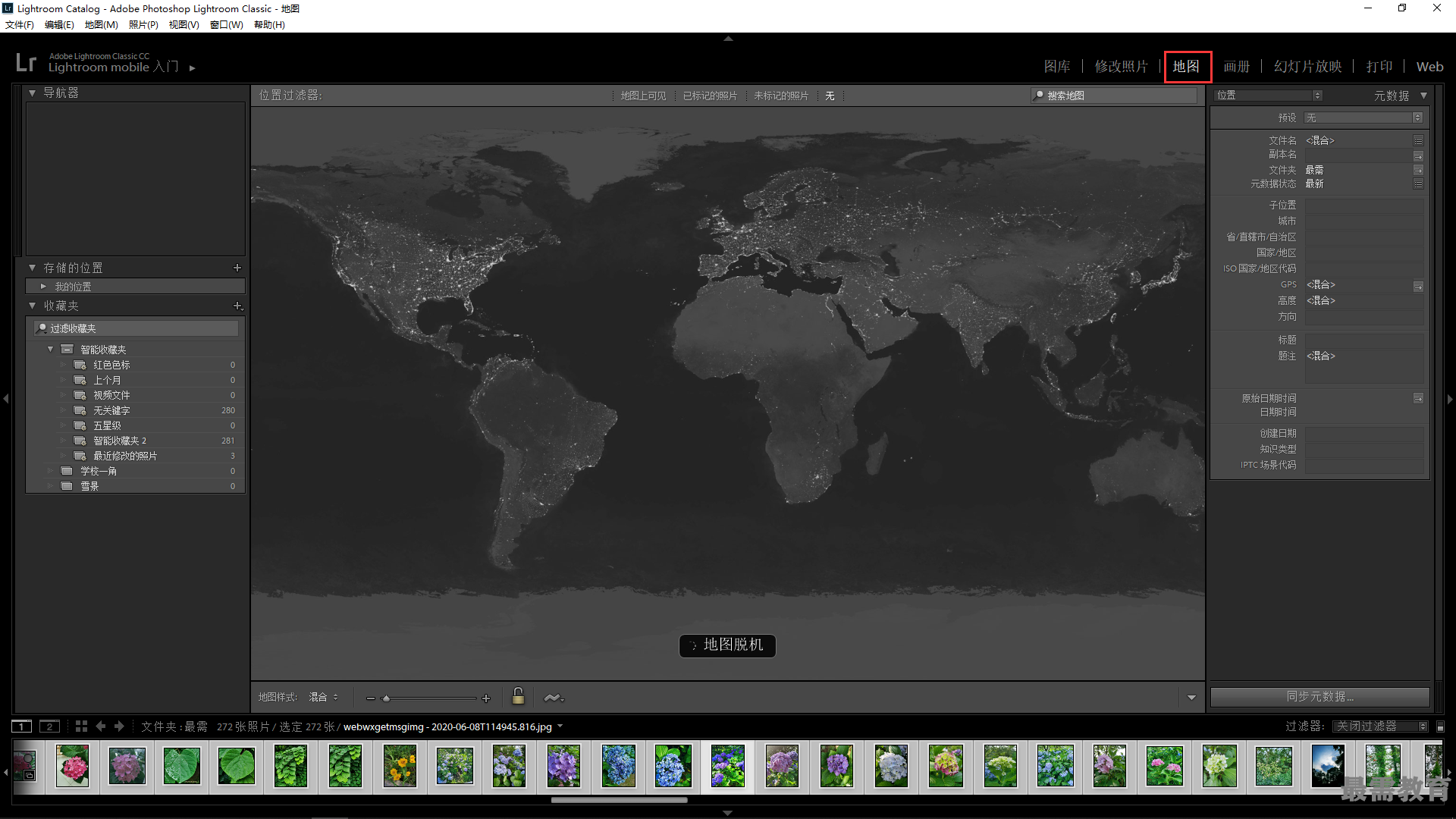Switch to the 修改照片 Develop module
1456x819 pixels.
click(1121, 67)
